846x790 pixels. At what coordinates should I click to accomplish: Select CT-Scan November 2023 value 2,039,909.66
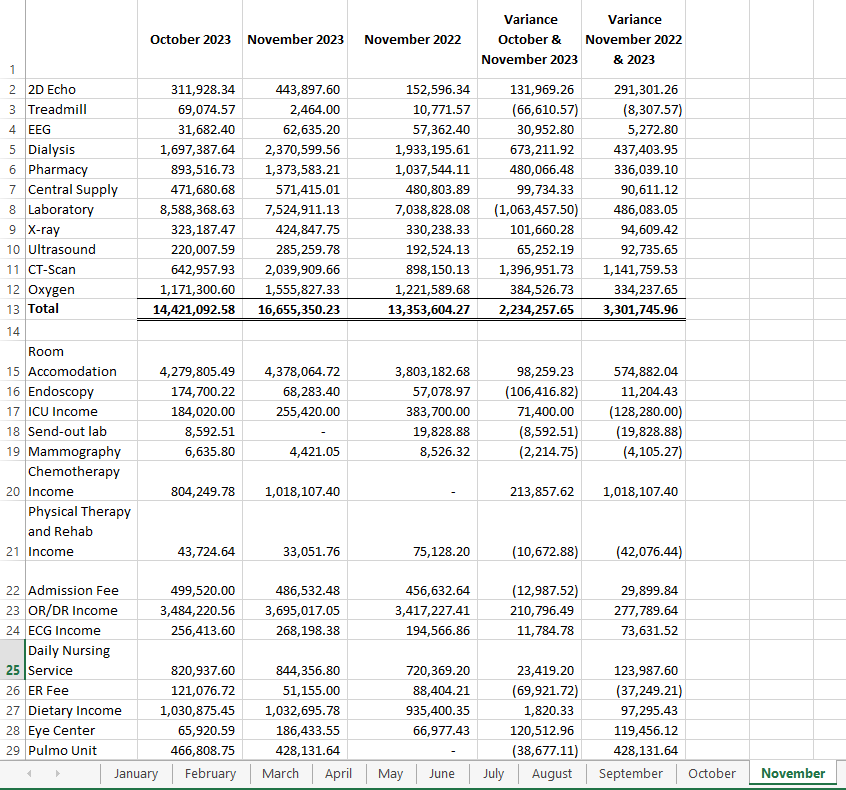295,269
